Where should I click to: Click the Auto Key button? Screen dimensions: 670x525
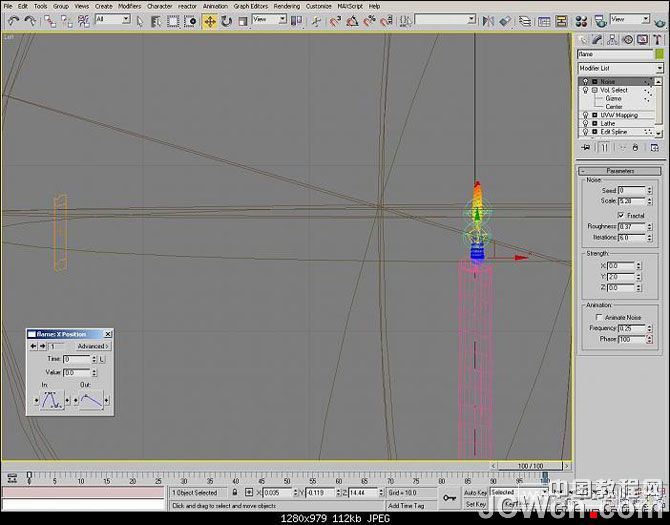click(475, 493)
